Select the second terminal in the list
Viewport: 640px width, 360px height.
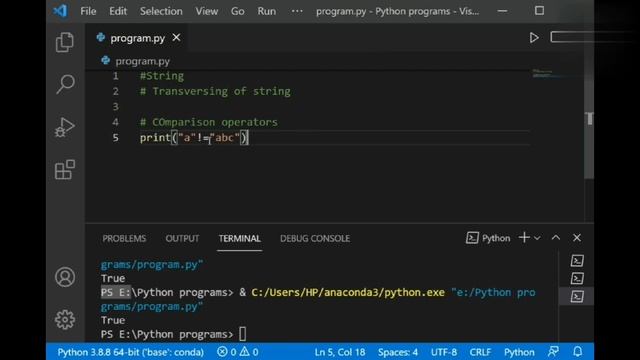click(x=577, y=278)
